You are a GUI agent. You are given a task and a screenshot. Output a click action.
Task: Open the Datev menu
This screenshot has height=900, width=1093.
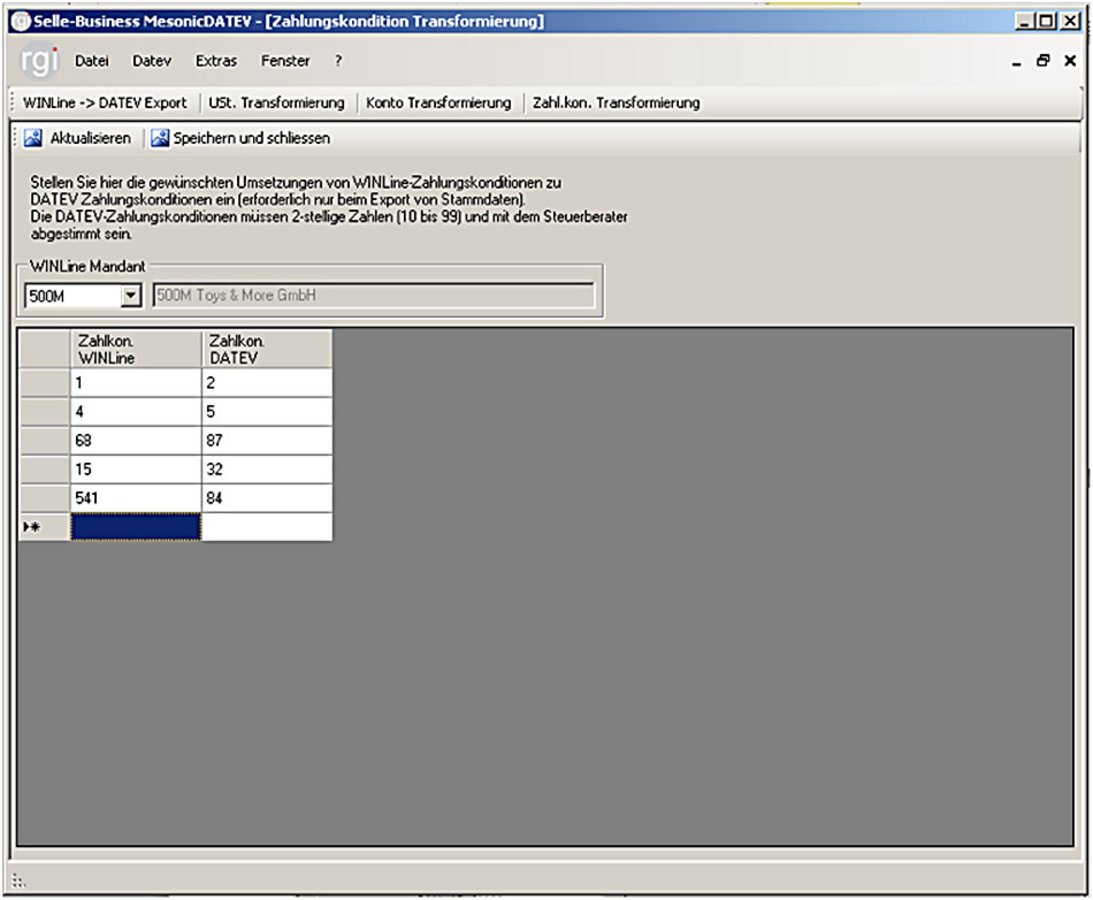151,61
